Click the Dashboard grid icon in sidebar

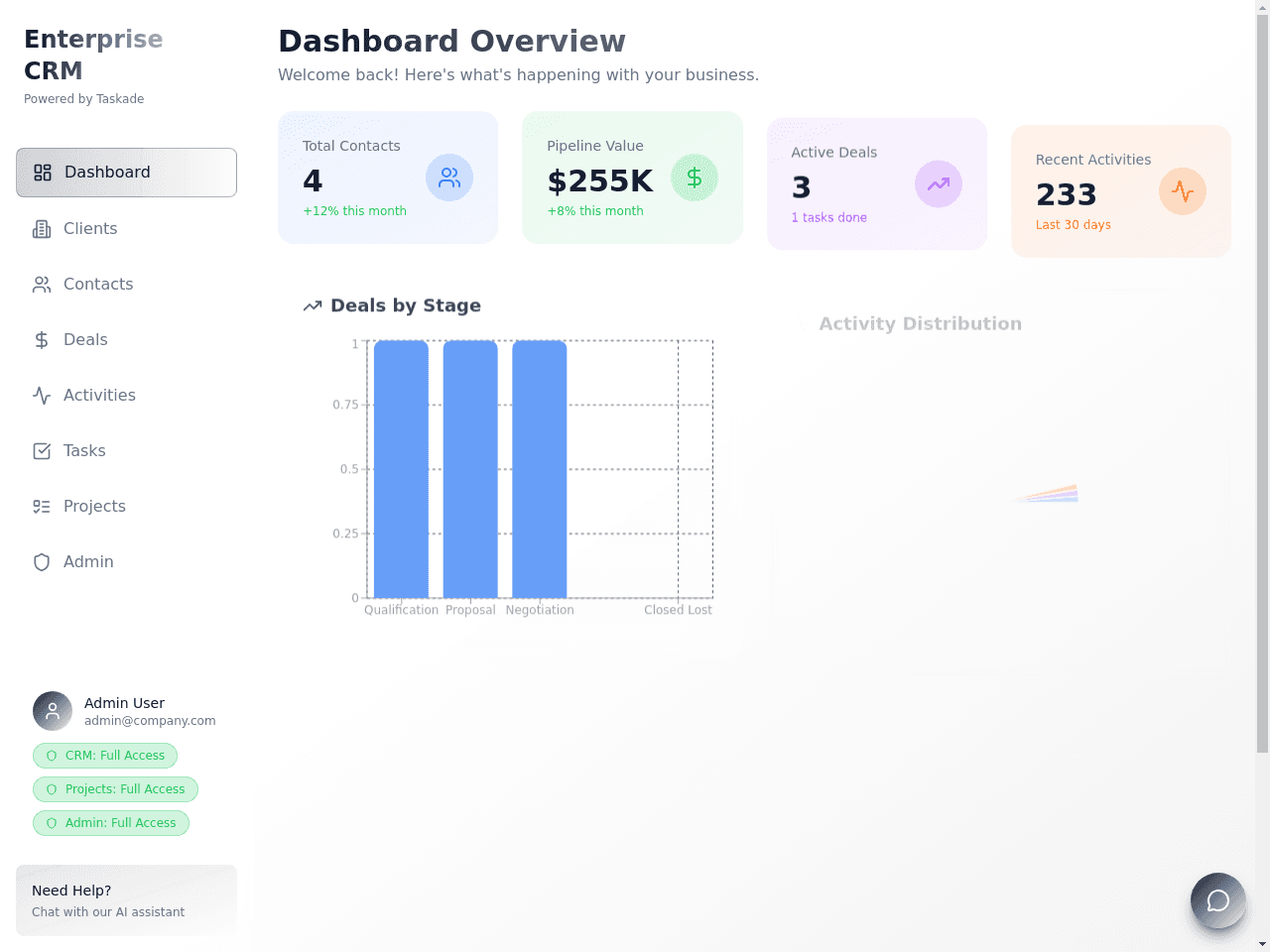click(x=43, y=173)
